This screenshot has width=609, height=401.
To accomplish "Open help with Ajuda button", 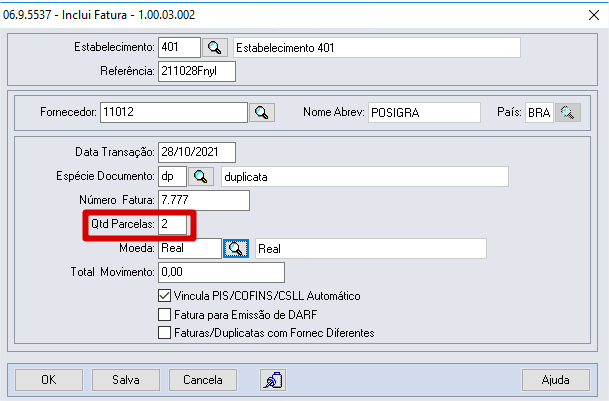I will [556, 380].
